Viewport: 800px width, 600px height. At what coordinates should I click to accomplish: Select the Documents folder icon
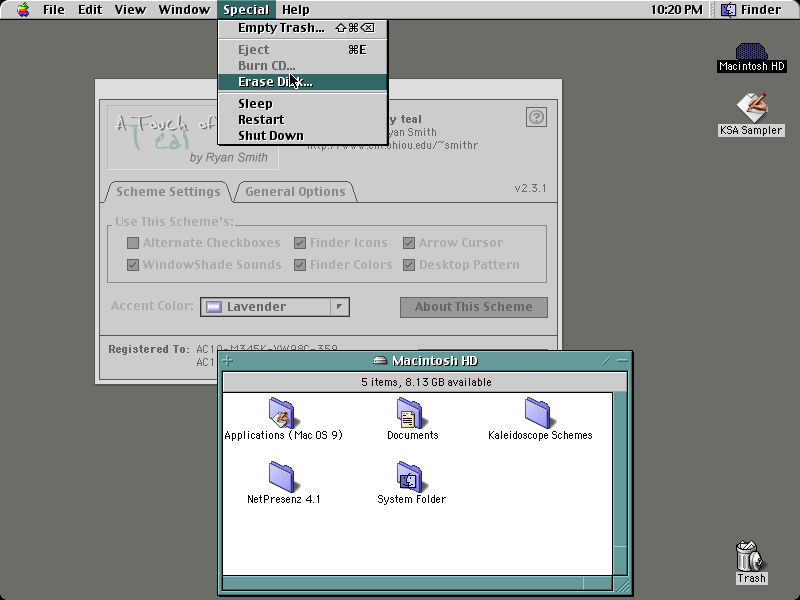[410, 412]
